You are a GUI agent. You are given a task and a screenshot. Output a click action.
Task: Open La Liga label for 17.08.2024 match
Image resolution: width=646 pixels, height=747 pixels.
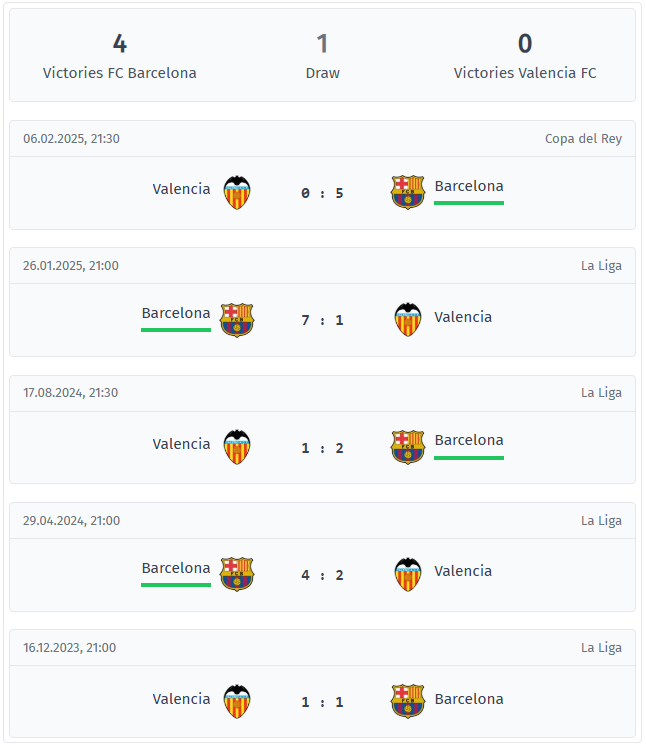[601, 393]
